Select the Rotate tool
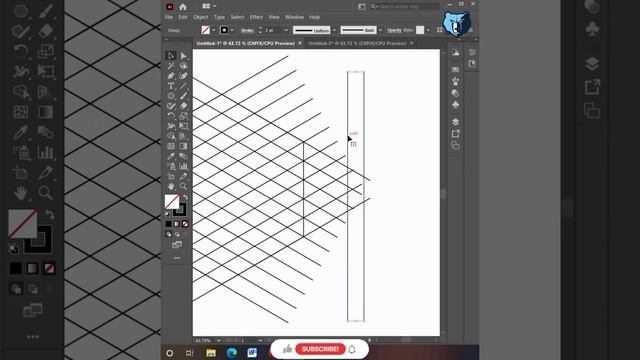 point(171,116)
